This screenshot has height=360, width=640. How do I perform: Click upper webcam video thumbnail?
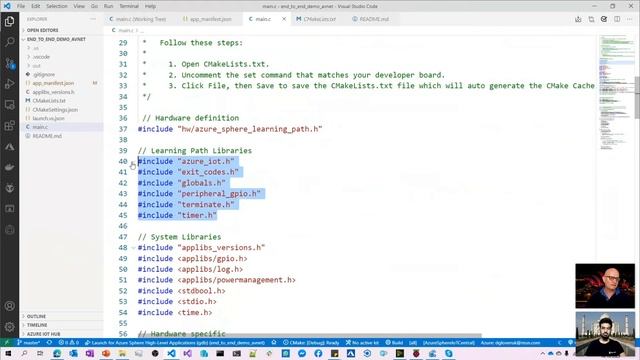tap(605, 286)
